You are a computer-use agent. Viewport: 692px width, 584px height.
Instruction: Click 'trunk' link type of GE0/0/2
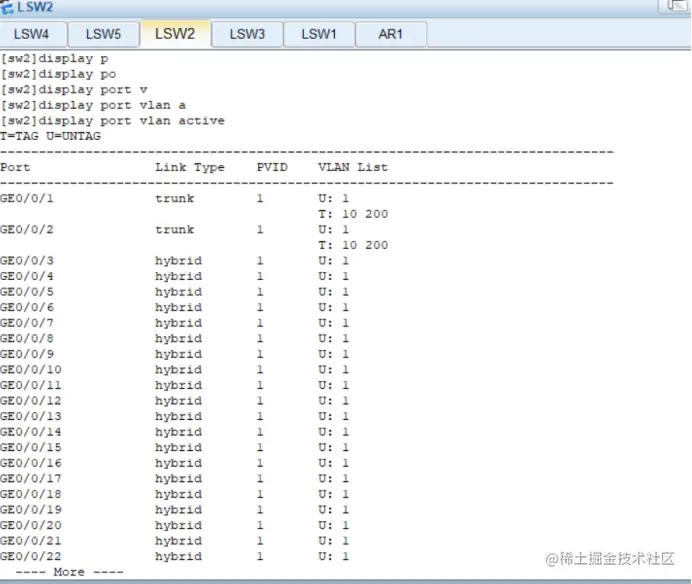click(x=174, y=230)
